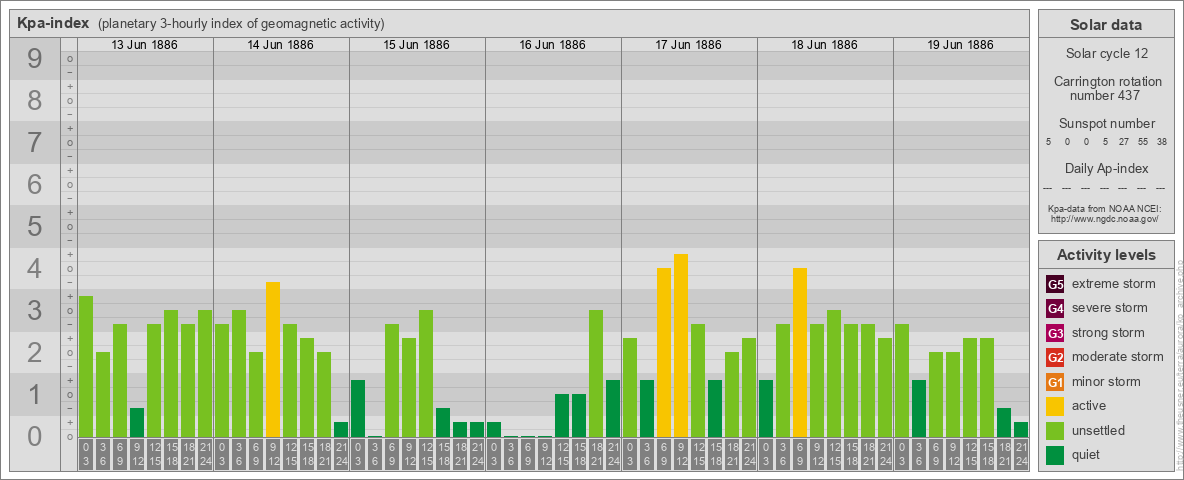Click the G3 strong storm badge
This screenshot has width=1184, height=480.
click(x=1055, y=333)
